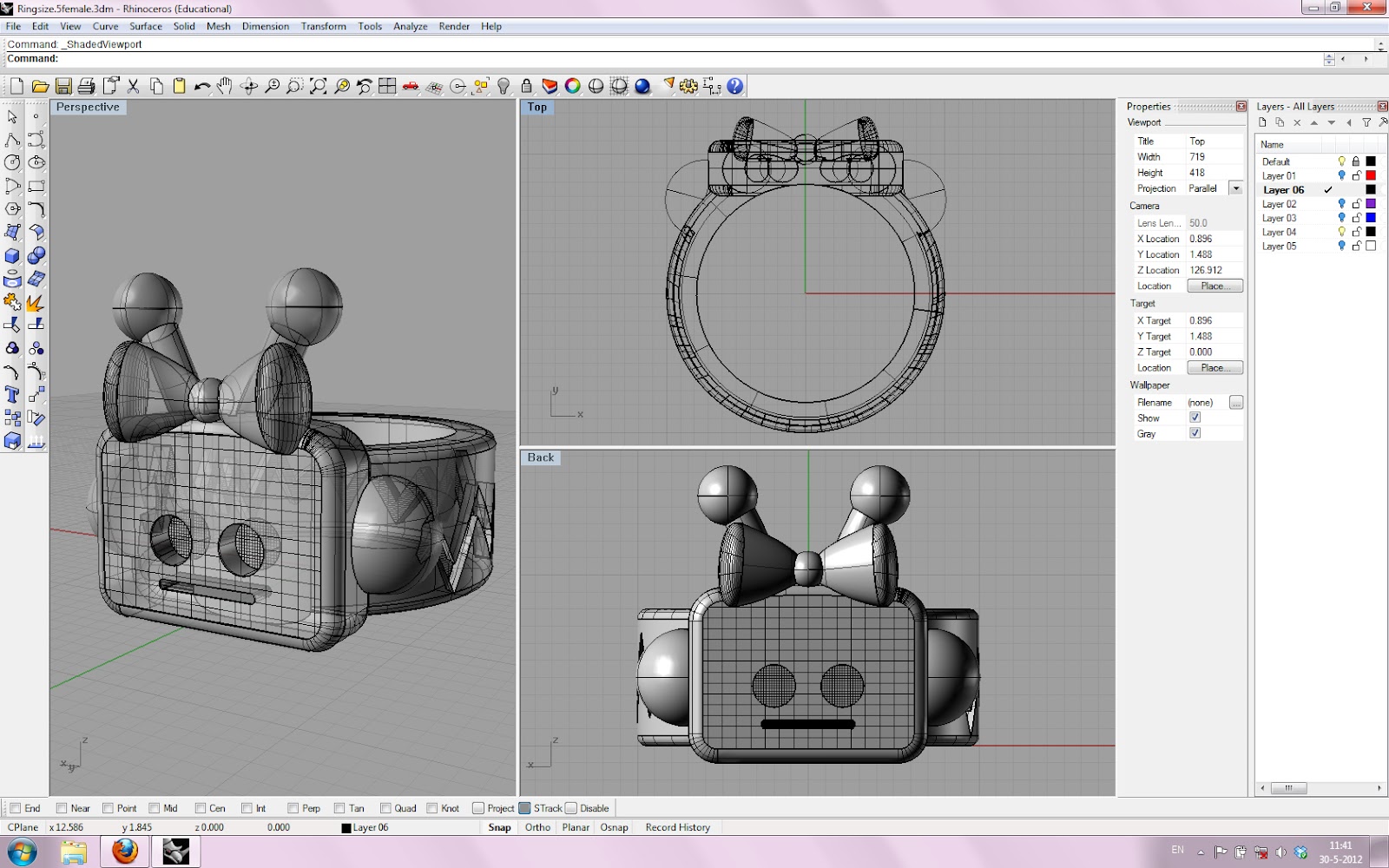
Task: Click the red color swatch of Layer 01
Action: click(x=1371, y=175)
